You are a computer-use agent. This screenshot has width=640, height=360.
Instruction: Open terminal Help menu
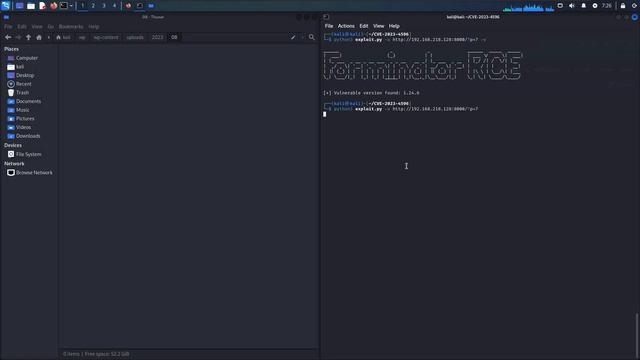tap(394, 26)
